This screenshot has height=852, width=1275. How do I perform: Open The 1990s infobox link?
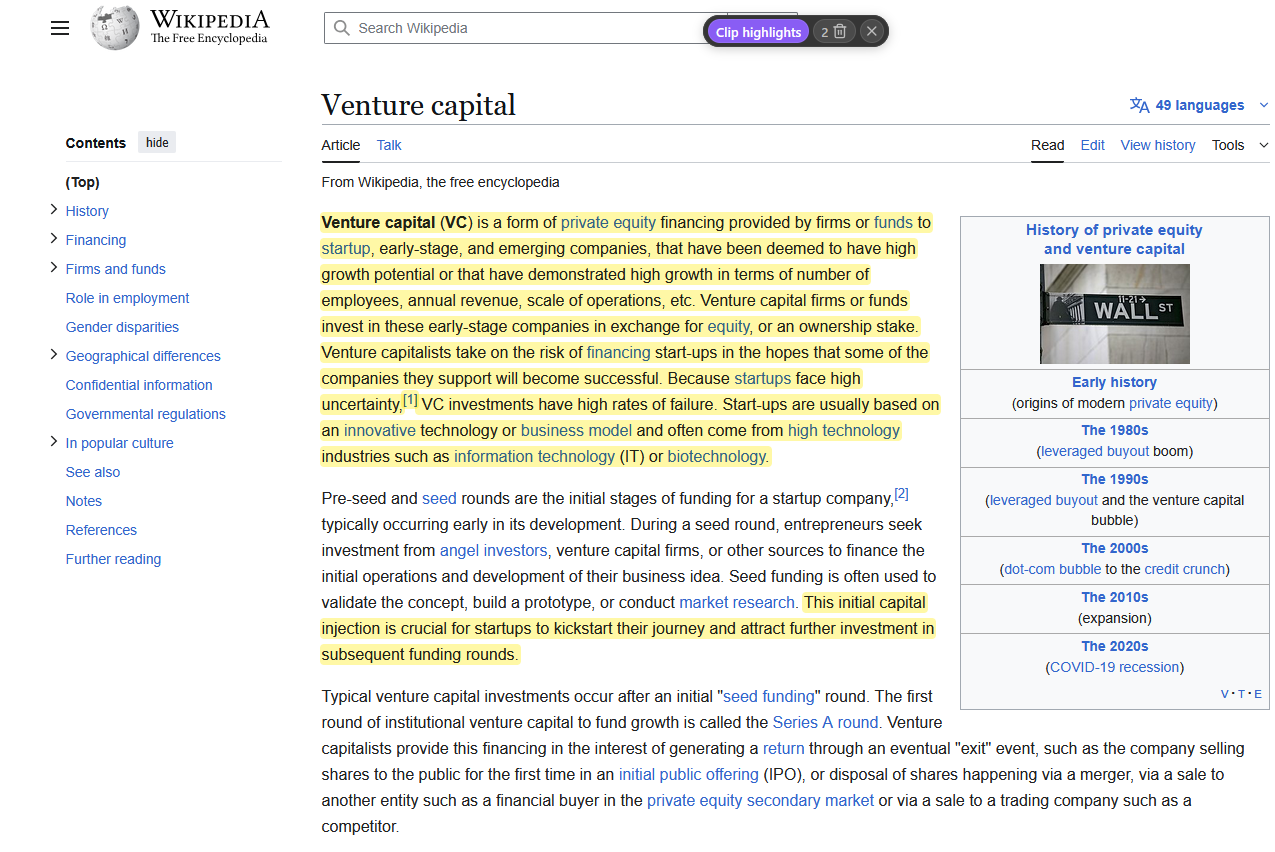[1114, 479]
